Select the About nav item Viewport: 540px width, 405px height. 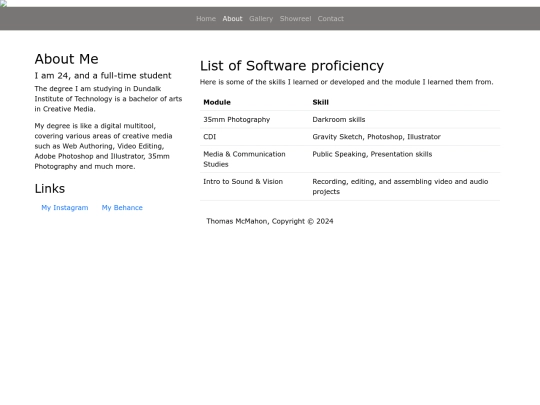click(232, 19)
